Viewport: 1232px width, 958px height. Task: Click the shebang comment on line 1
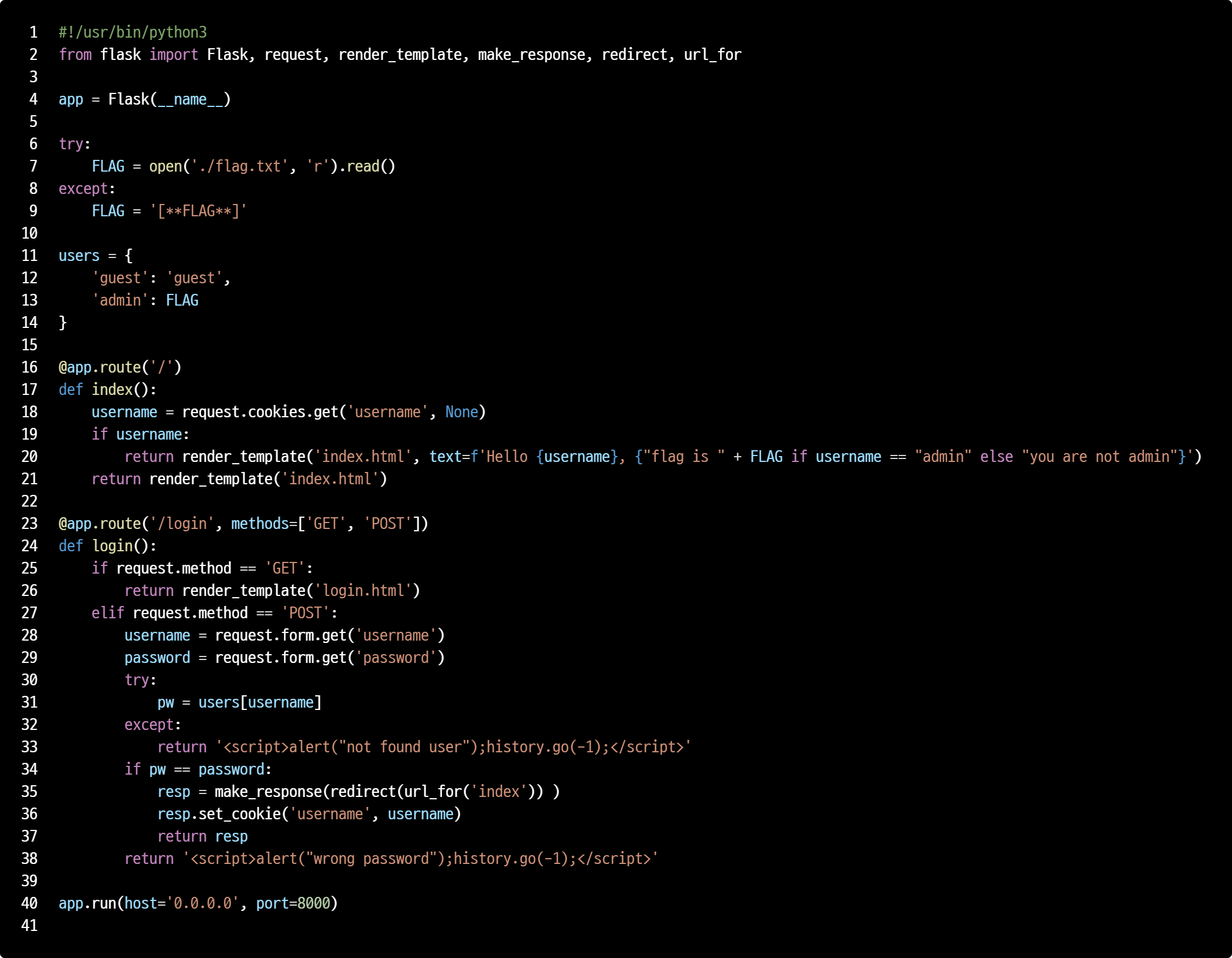pyautogui.click(x=133, y=32)
